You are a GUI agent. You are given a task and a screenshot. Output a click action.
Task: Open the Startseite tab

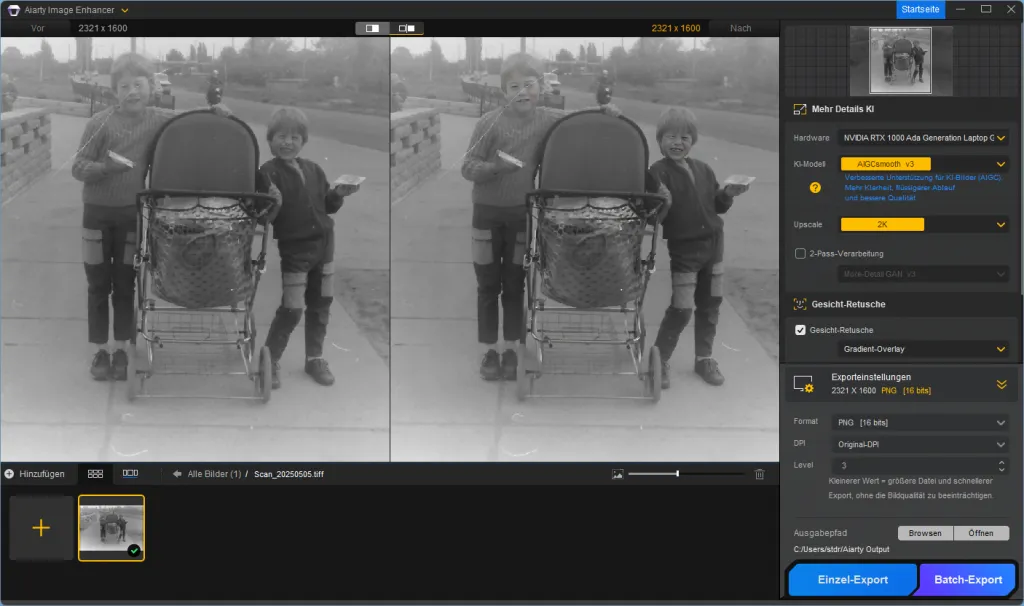pyautogui.click(x=919, y=9)
